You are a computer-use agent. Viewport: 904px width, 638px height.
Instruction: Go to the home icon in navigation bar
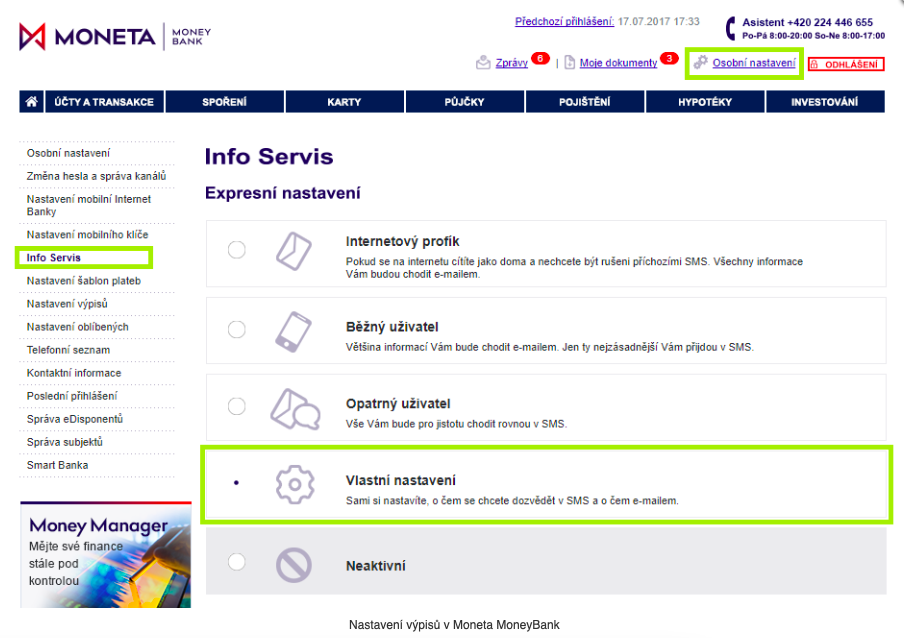click(32, 101)
